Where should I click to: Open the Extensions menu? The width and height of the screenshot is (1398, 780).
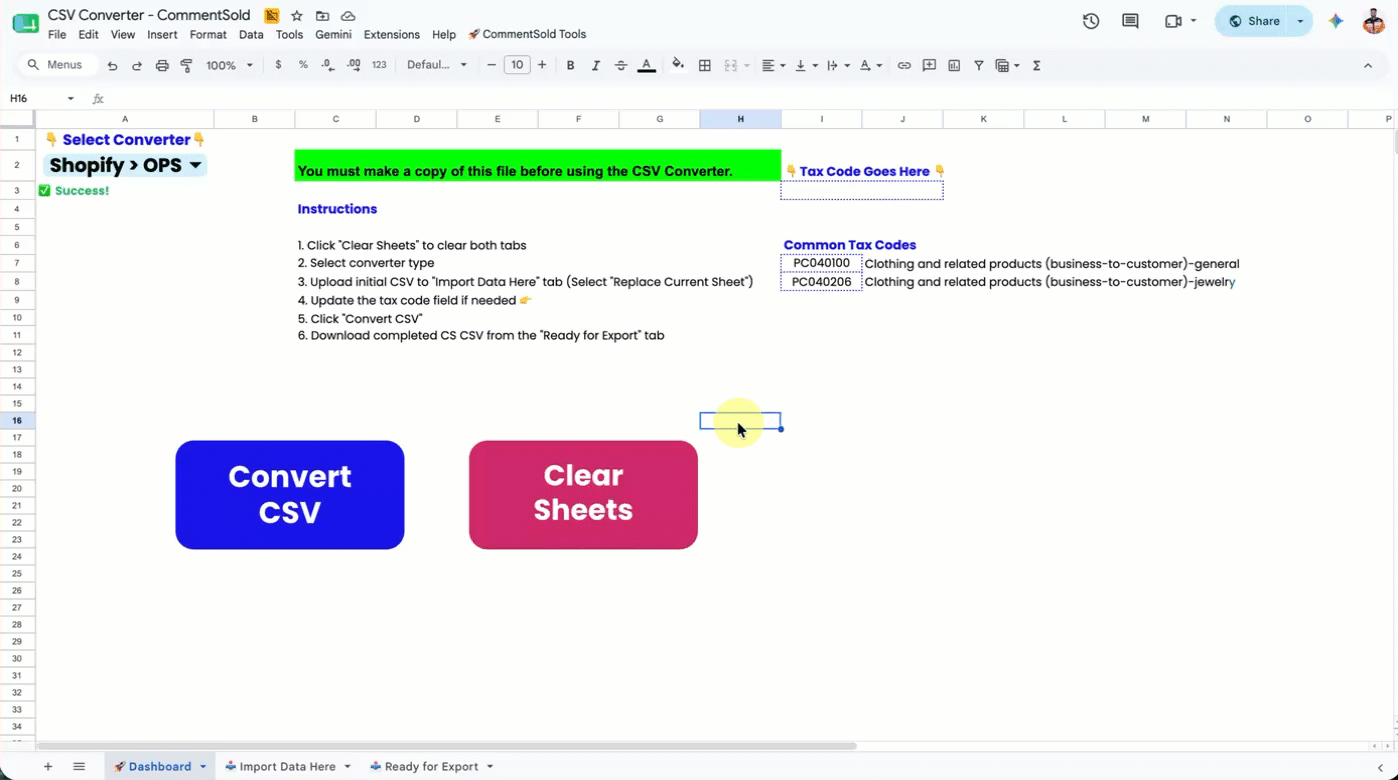pos(392,34)
